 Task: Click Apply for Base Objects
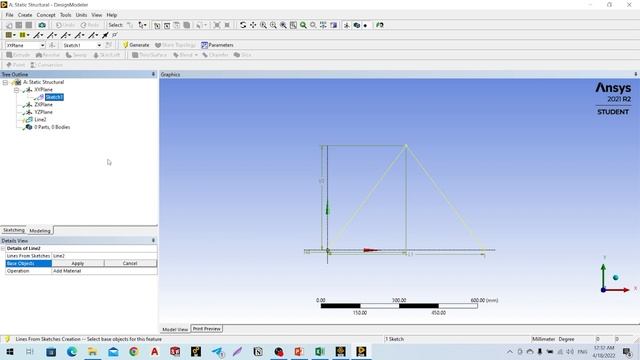coord(78,263)
